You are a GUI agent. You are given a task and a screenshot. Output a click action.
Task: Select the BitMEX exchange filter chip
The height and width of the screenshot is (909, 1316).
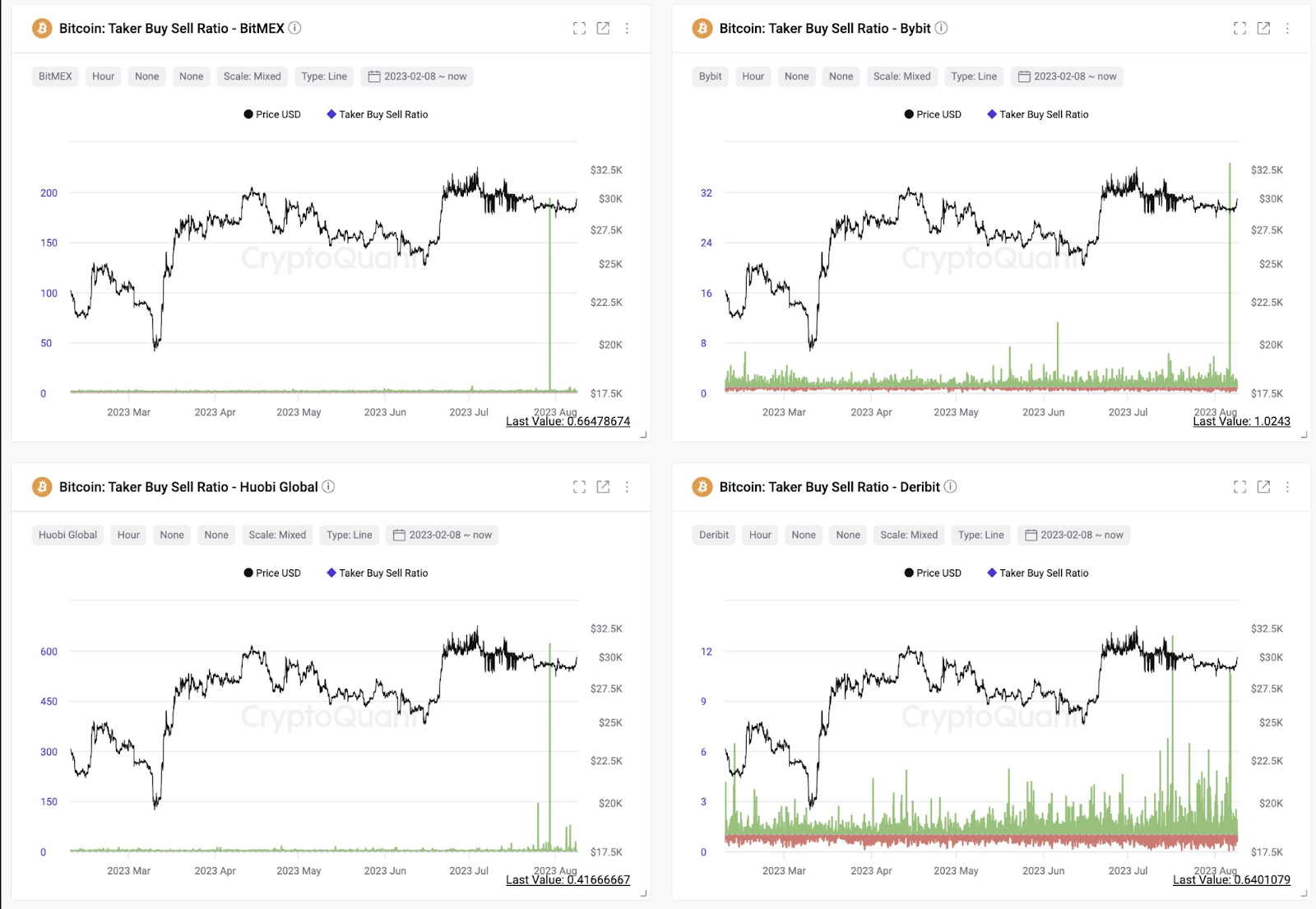click(54, 76)
